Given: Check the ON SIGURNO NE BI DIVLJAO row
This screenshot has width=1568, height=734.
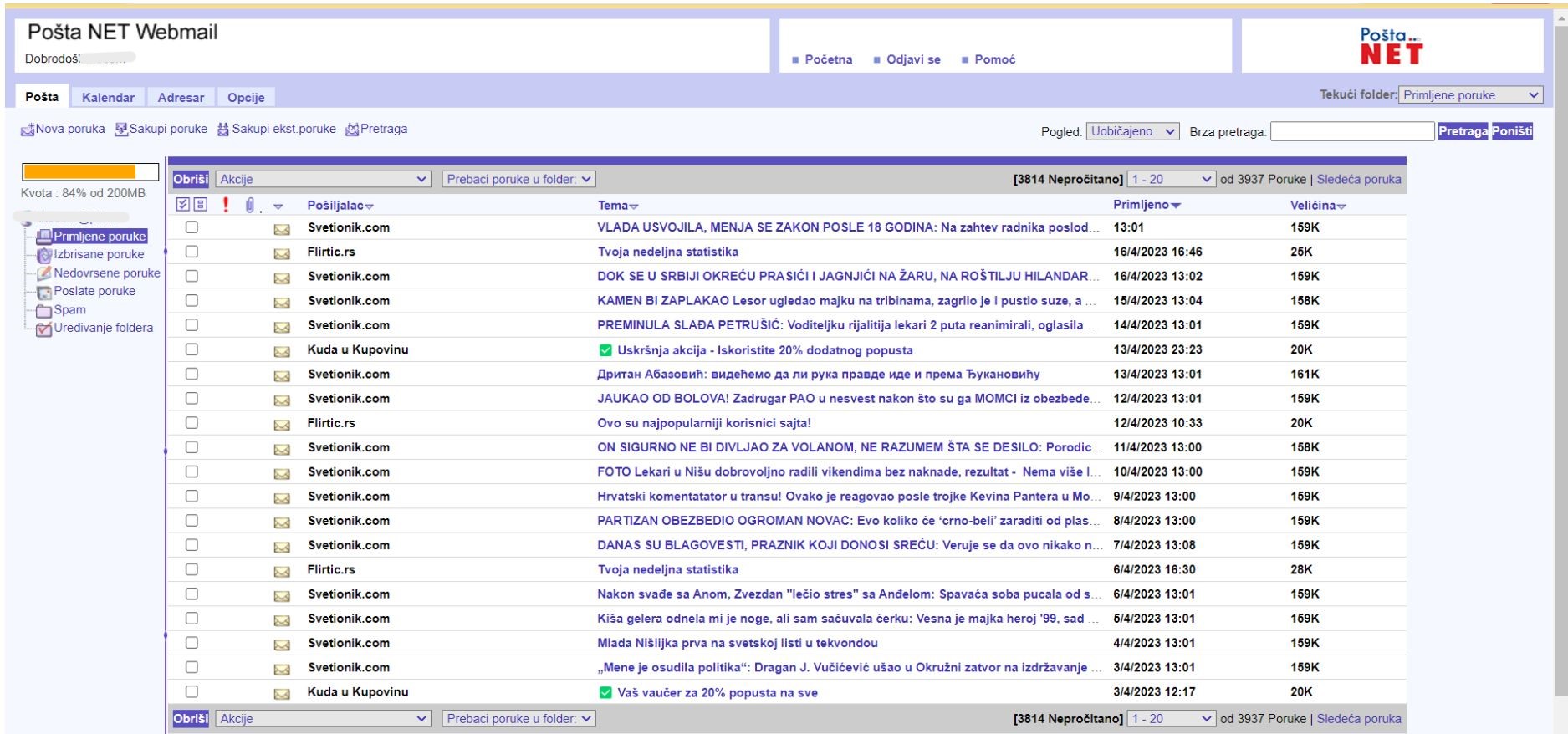Looking at the screenshot, I should point(192,447).
